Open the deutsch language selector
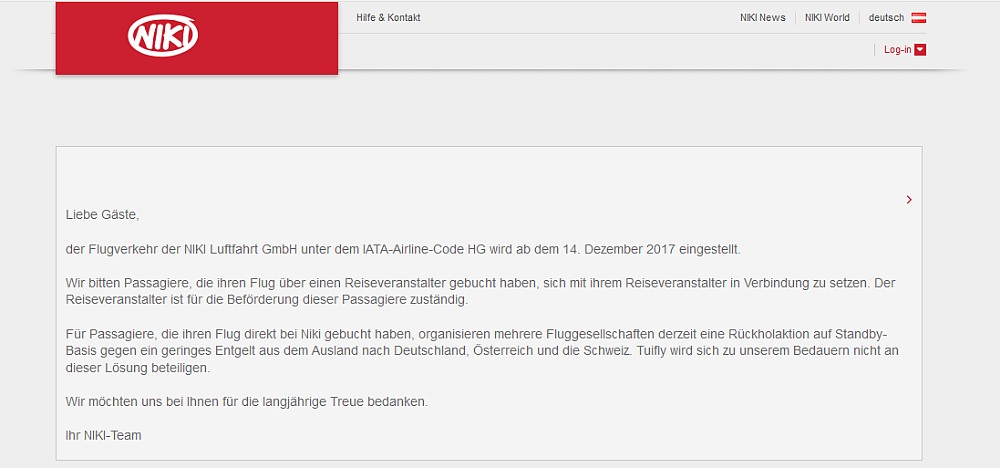 coord(886,18)
